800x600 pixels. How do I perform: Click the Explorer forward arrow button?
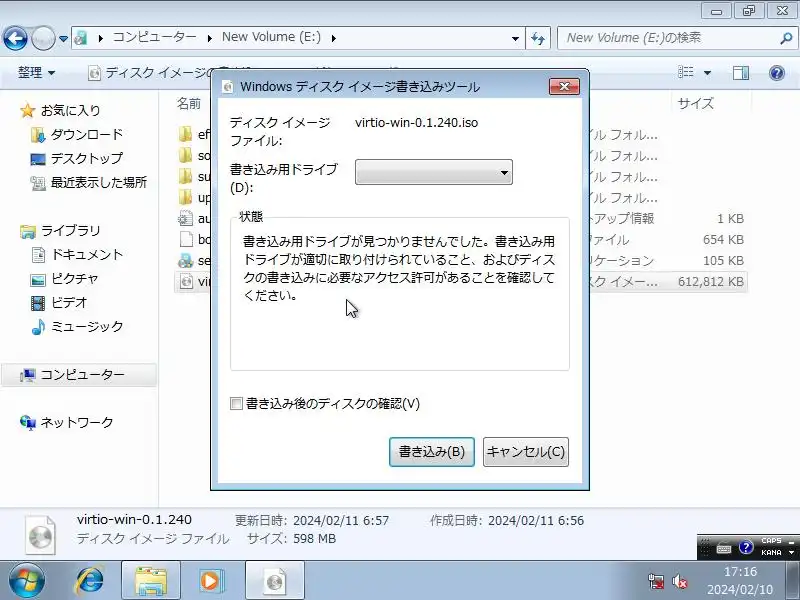point(43,38)
